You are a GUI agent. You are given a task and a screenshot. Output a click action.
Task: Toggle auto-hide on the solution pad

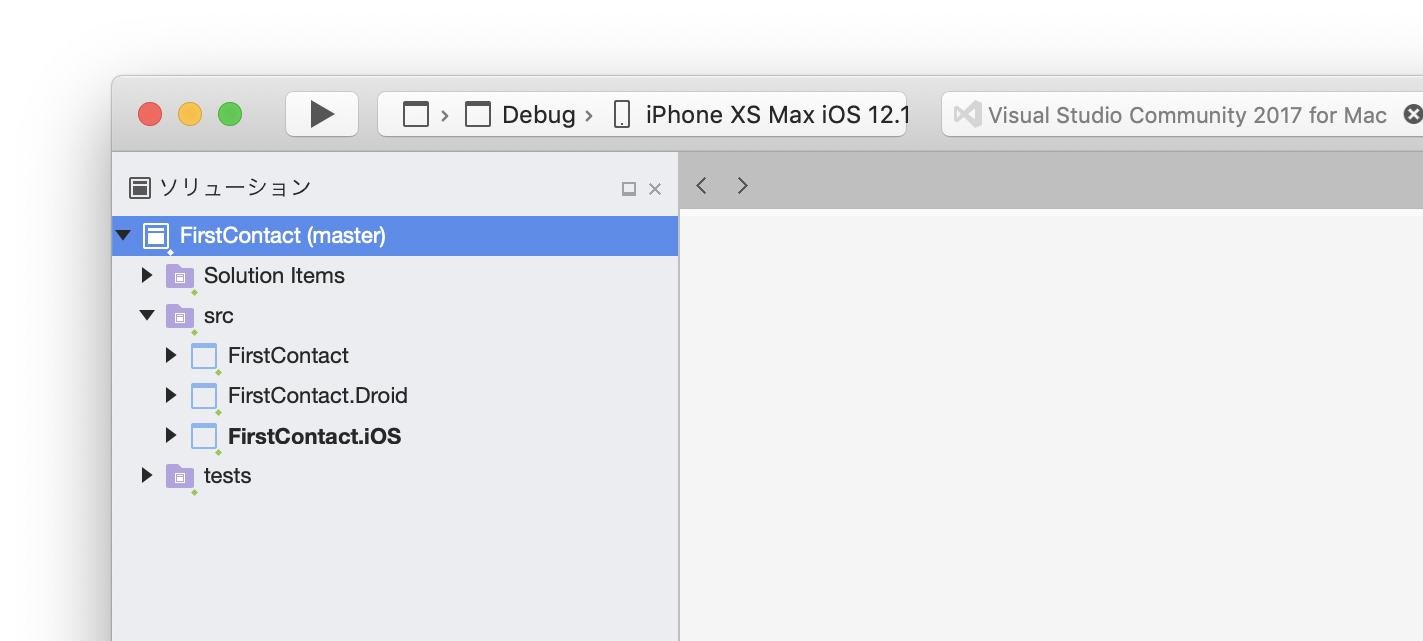coord(629,188)
